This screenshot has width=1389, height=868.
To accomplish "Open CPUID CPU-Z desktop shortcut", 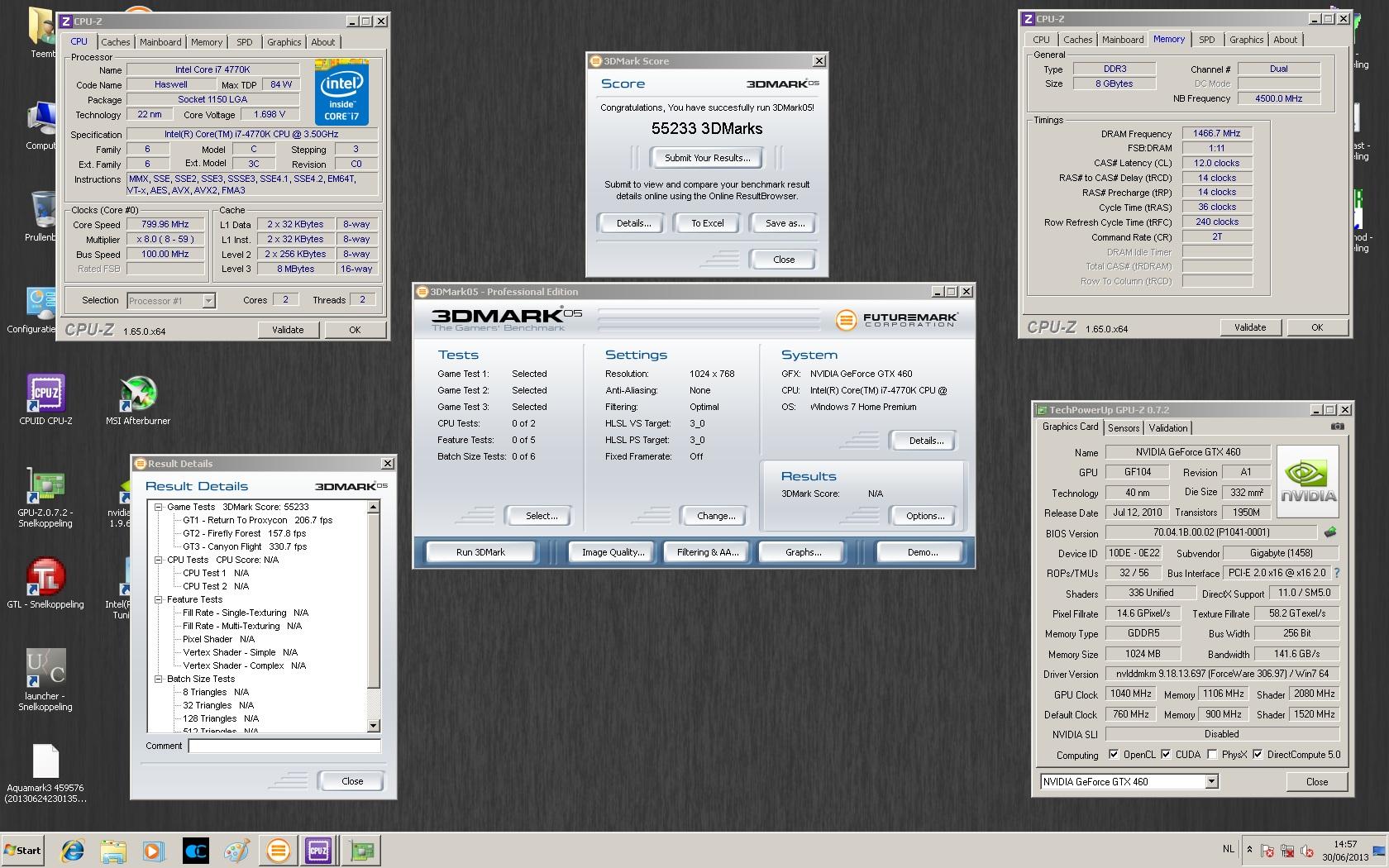I will (x=45, y=398).
